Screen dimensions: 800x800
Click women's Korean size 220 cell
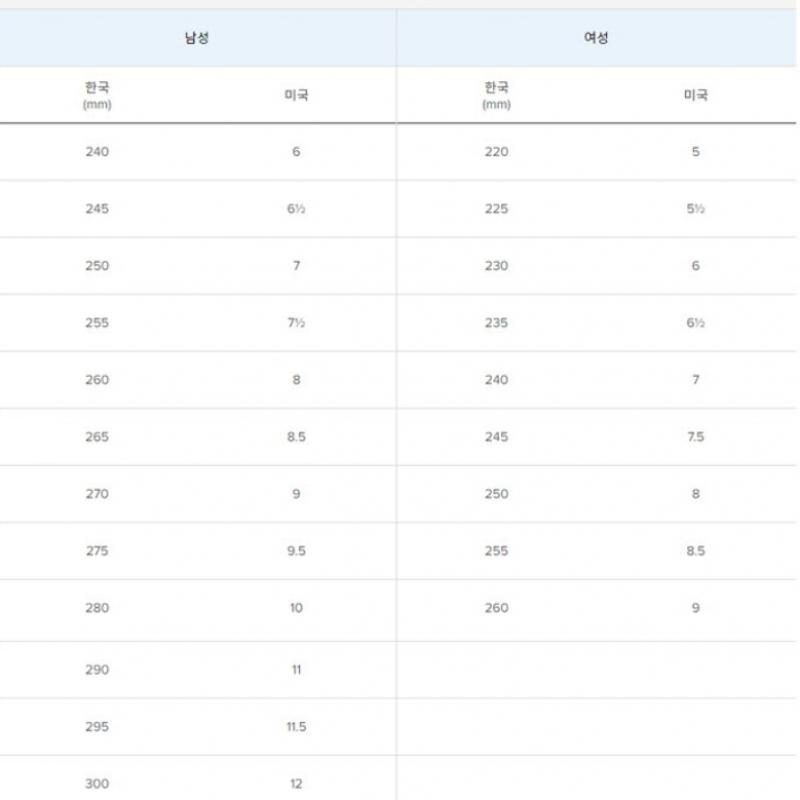(x=496, y=152)
